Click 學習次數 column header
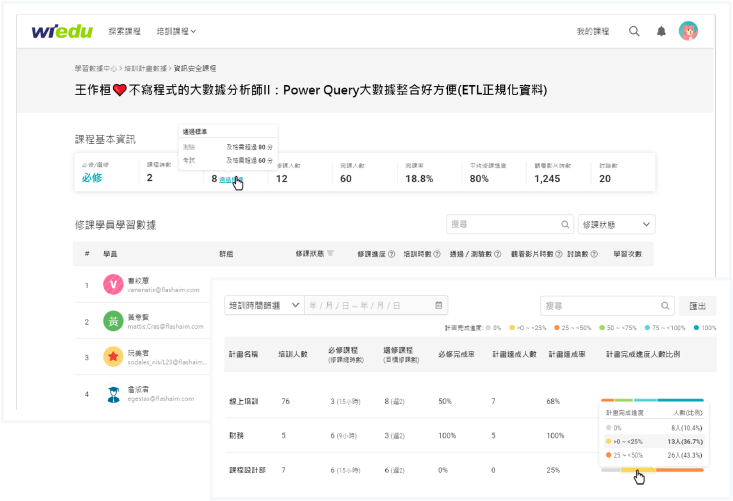Viewport: 733px width, 501px height. coord(627,254)
